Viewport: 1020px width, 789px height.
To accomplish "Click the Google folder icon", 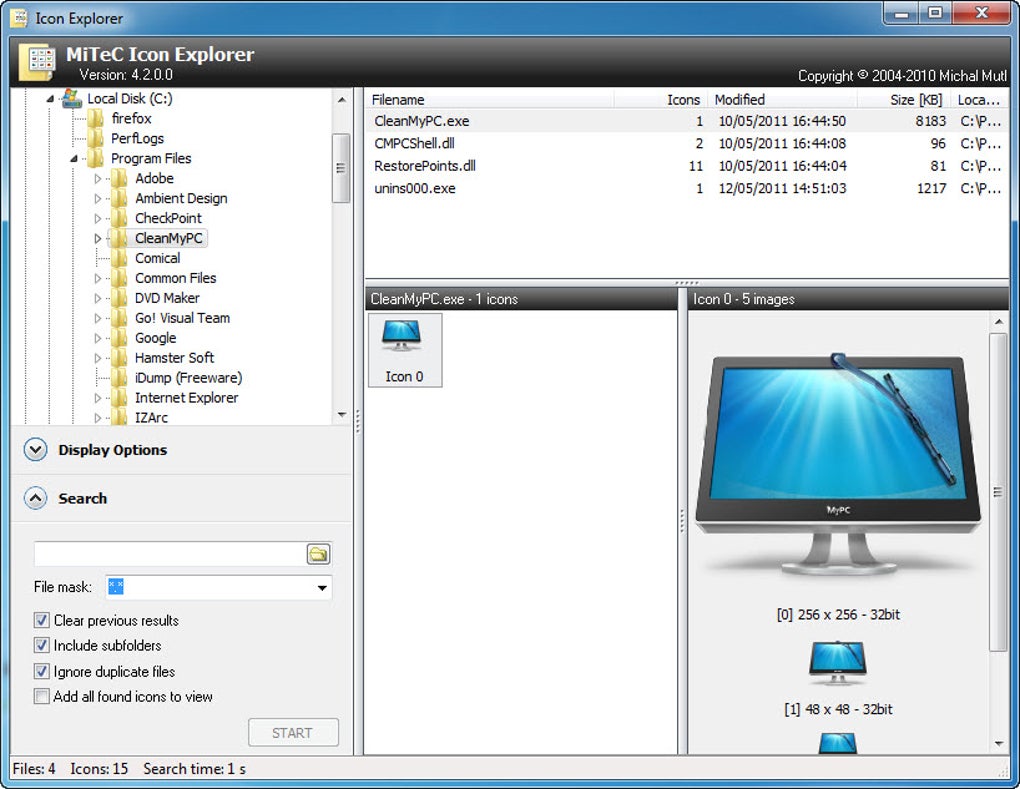I will point(120,338).
